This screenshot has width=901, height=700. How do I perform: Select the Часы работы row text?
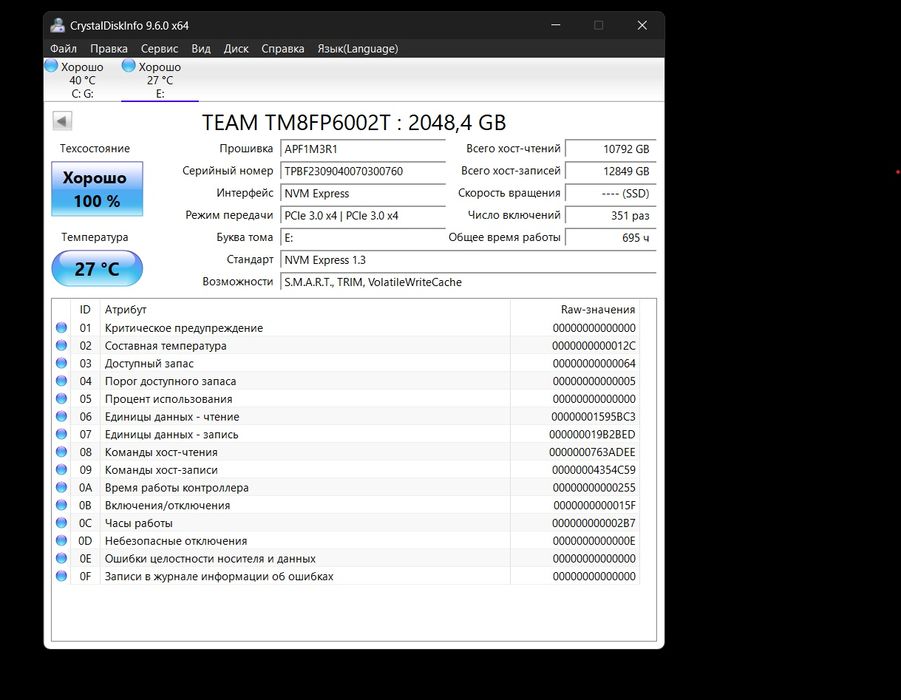[138, 523]
